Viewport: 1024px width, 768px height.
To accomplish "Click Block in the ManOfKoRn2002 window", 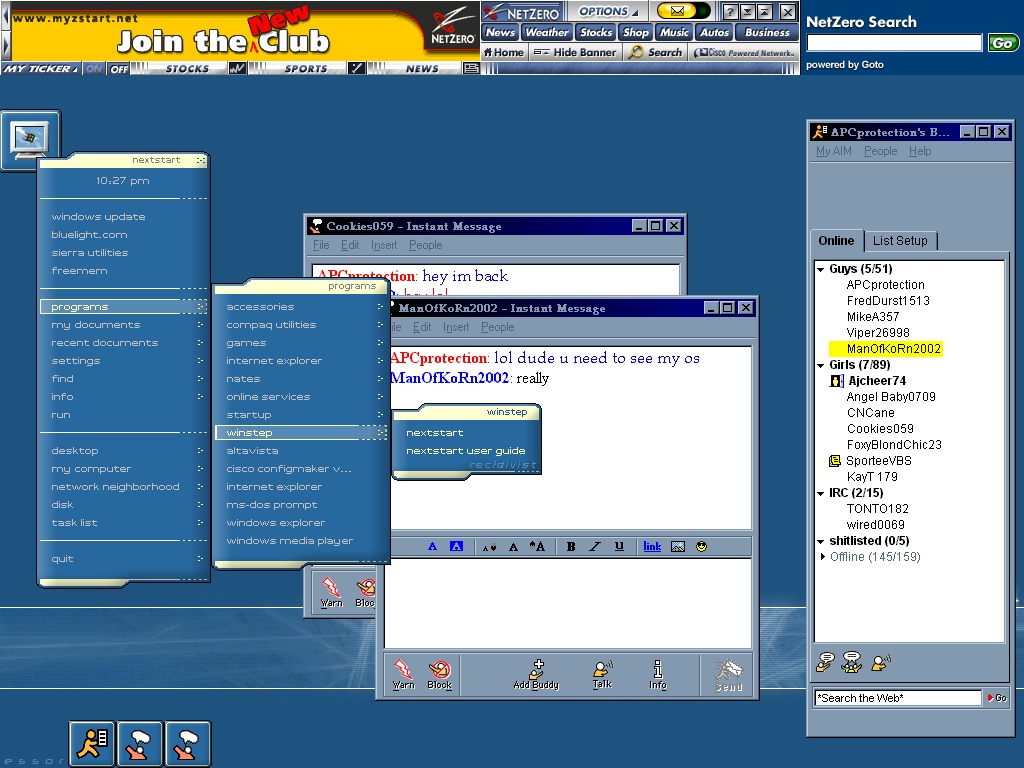I will [440, 674].
